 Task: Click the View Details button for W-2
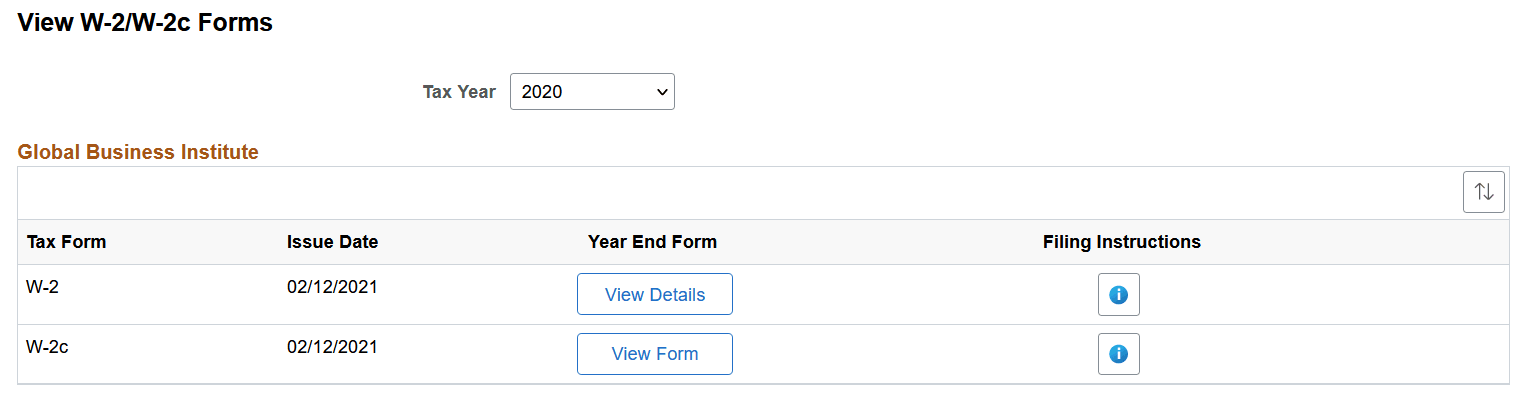pyautogui.click(x=655, y=295)
